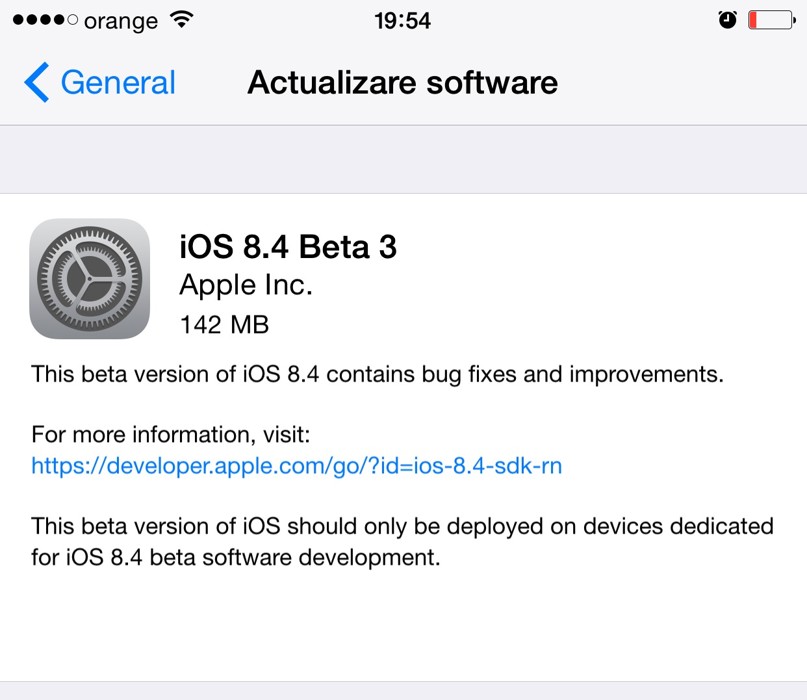The image size is (807, 700).
Task: Tap the For more information, visit text
Action: (x=171, y=434)
